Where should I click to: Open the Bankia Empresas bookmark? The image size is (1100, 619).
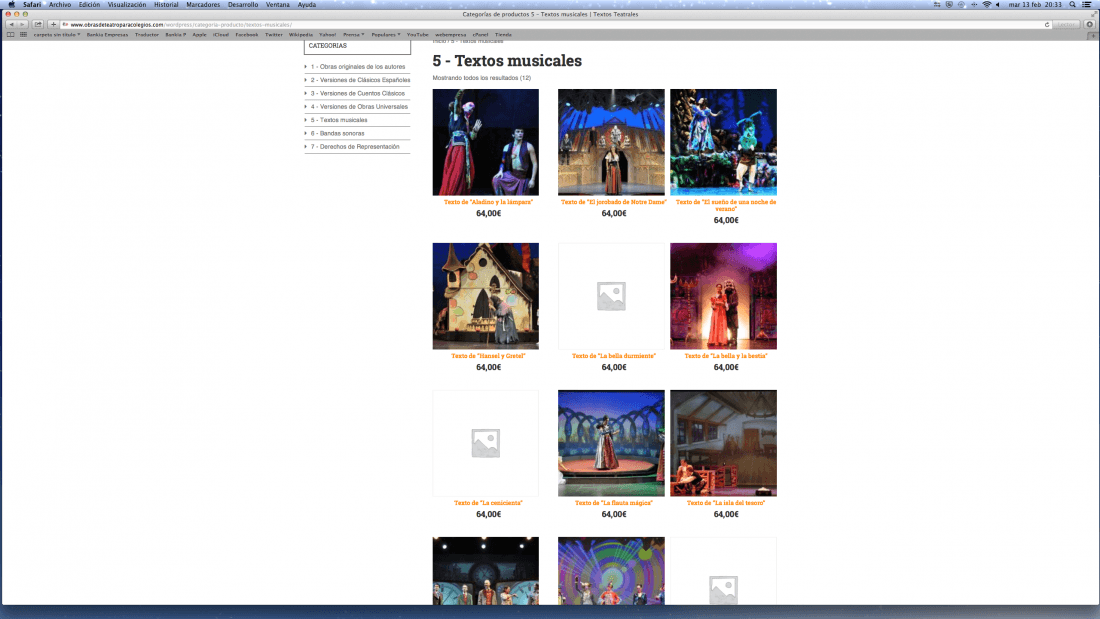coord(107,34)
